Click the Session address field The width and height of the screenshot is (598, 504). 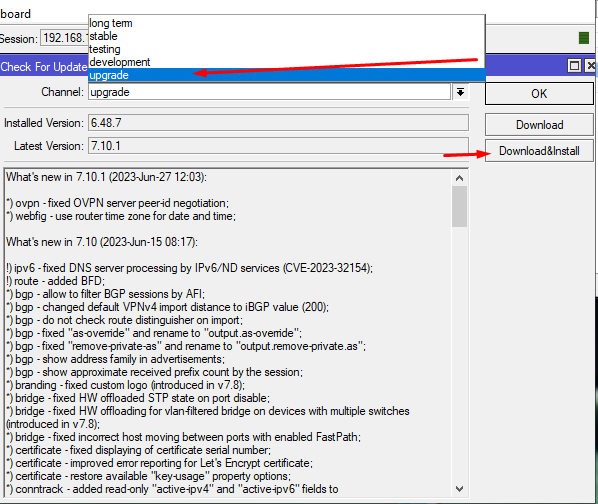coord(64,38)
